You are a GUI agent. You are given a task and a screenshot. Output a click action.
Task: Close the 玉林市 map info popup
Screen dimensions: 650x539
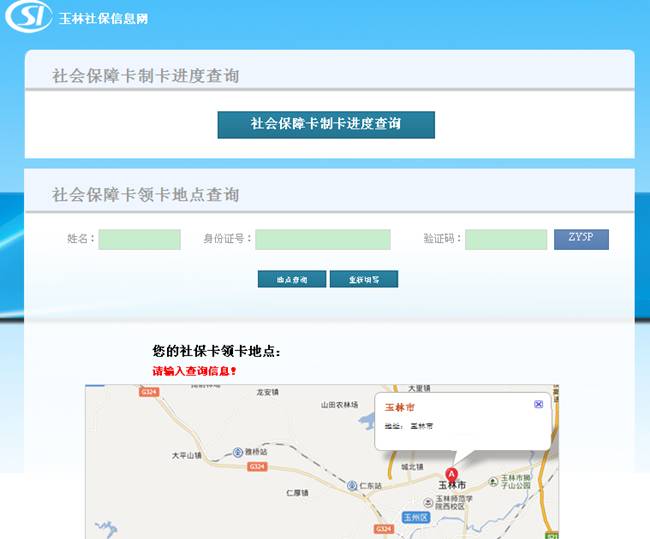point(538,404)
